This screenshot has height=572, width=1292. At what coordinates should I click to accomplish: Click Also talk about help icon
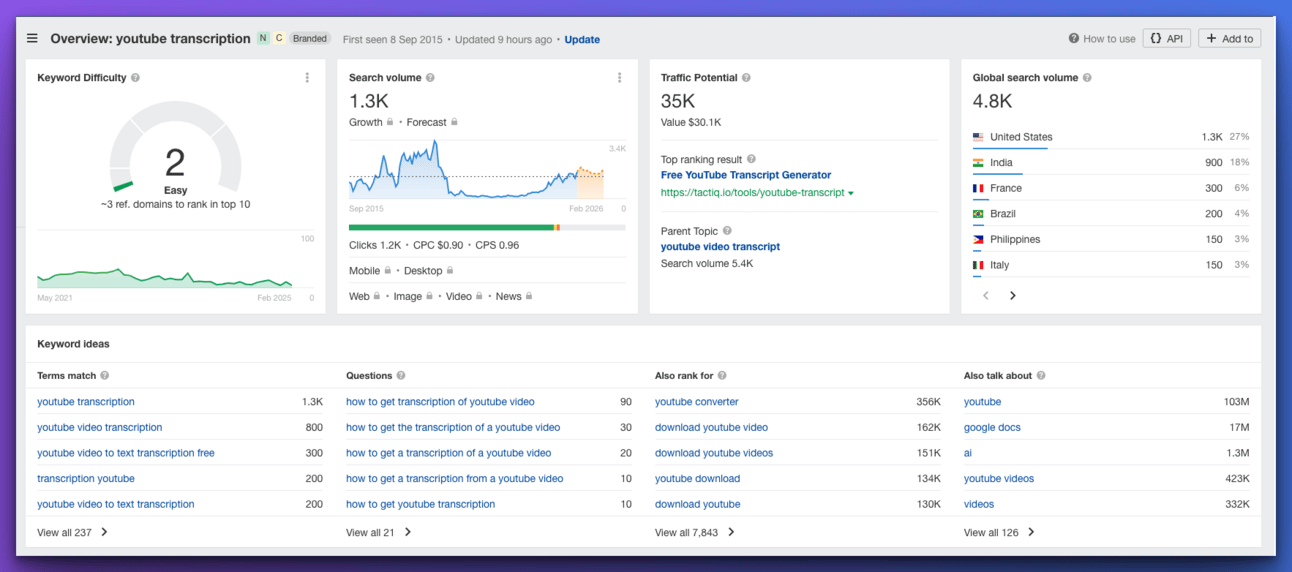pos(1041,376)
